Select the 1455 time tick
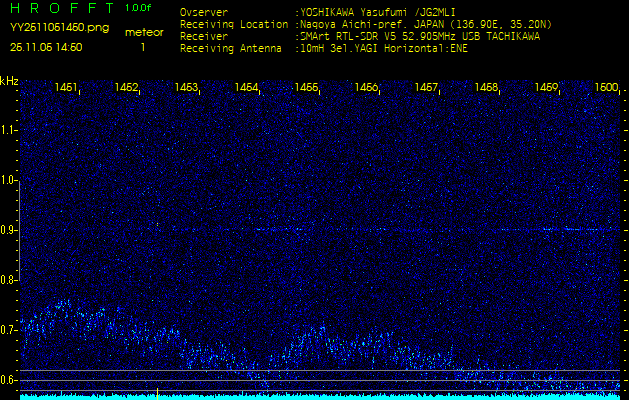The width and height of the screenshot is (629, 400). pos(306,88)
